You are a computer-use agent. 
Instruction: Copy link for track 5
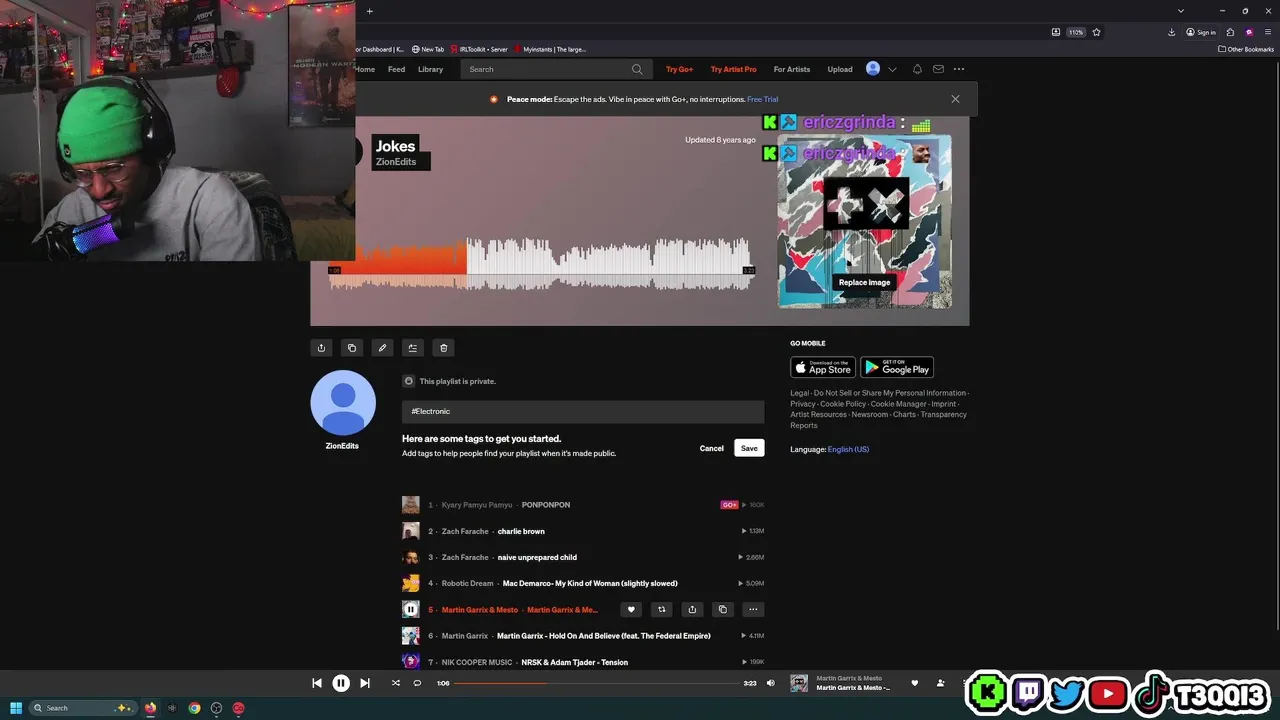723,610
